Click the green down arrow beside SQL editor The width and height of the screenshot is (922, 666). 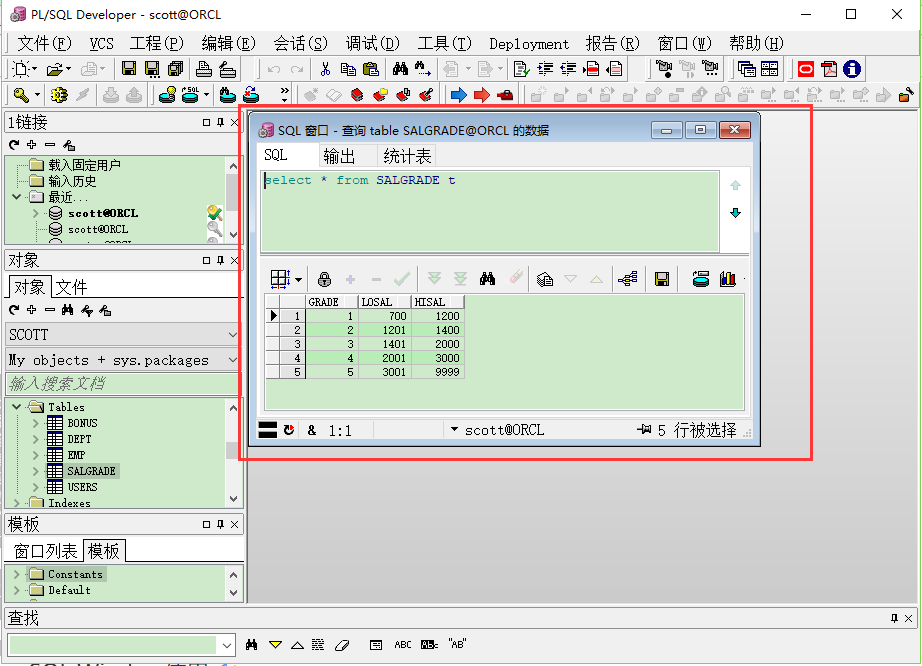735,213
